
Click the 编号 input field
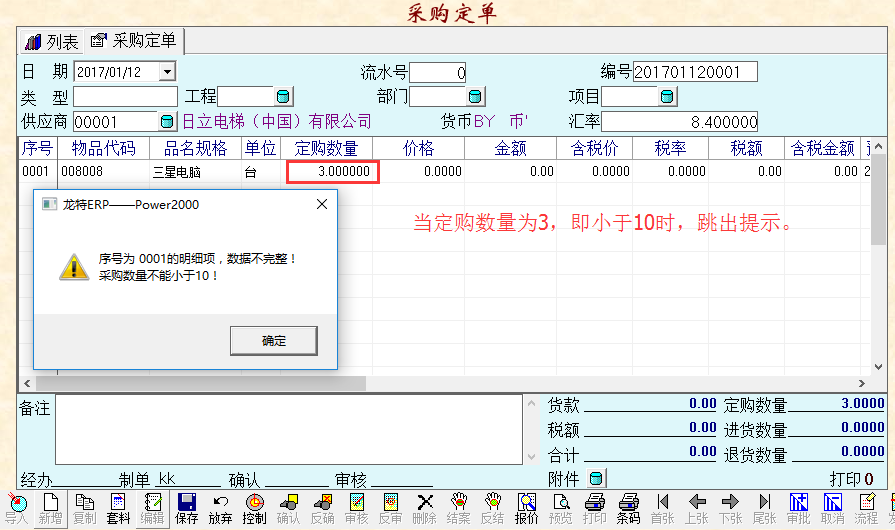[x=695, y=72]
